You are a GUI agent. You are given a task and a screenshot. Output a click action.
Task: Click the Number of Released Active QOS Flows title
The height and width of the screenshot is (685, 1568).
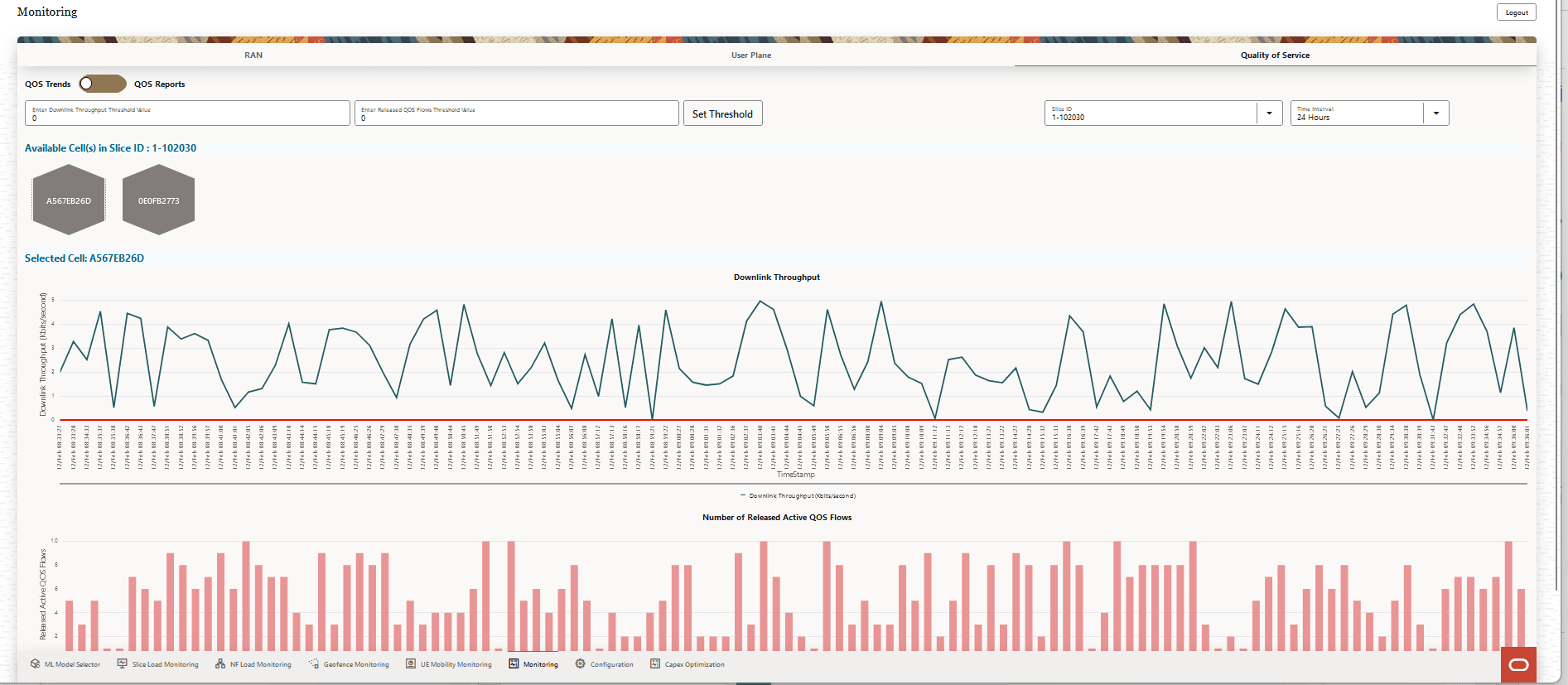(777, 518)
